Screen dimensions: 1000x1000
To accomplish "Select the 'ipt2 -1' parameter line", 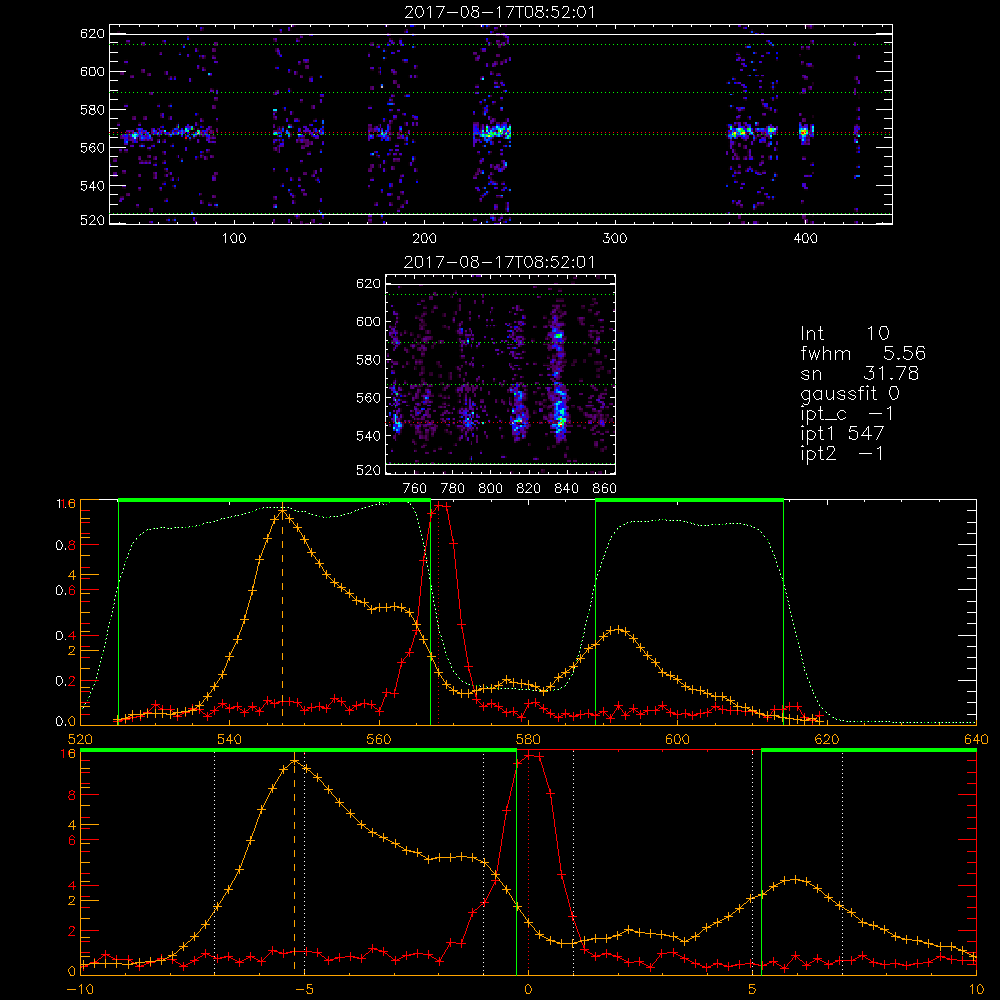I will 842,454.
